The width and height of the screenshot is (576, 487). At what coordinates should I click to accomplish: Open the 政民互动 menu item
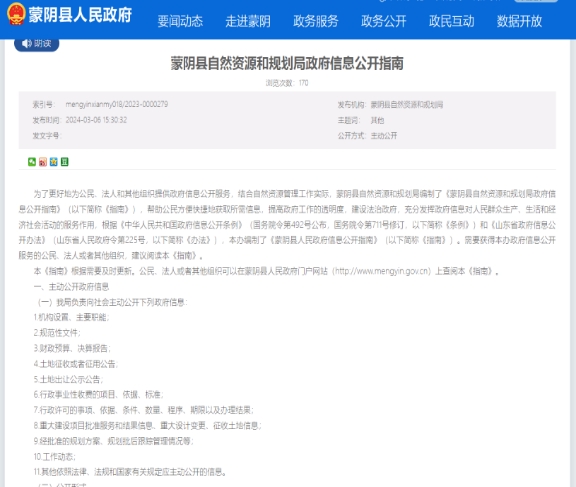click(451, 21)
